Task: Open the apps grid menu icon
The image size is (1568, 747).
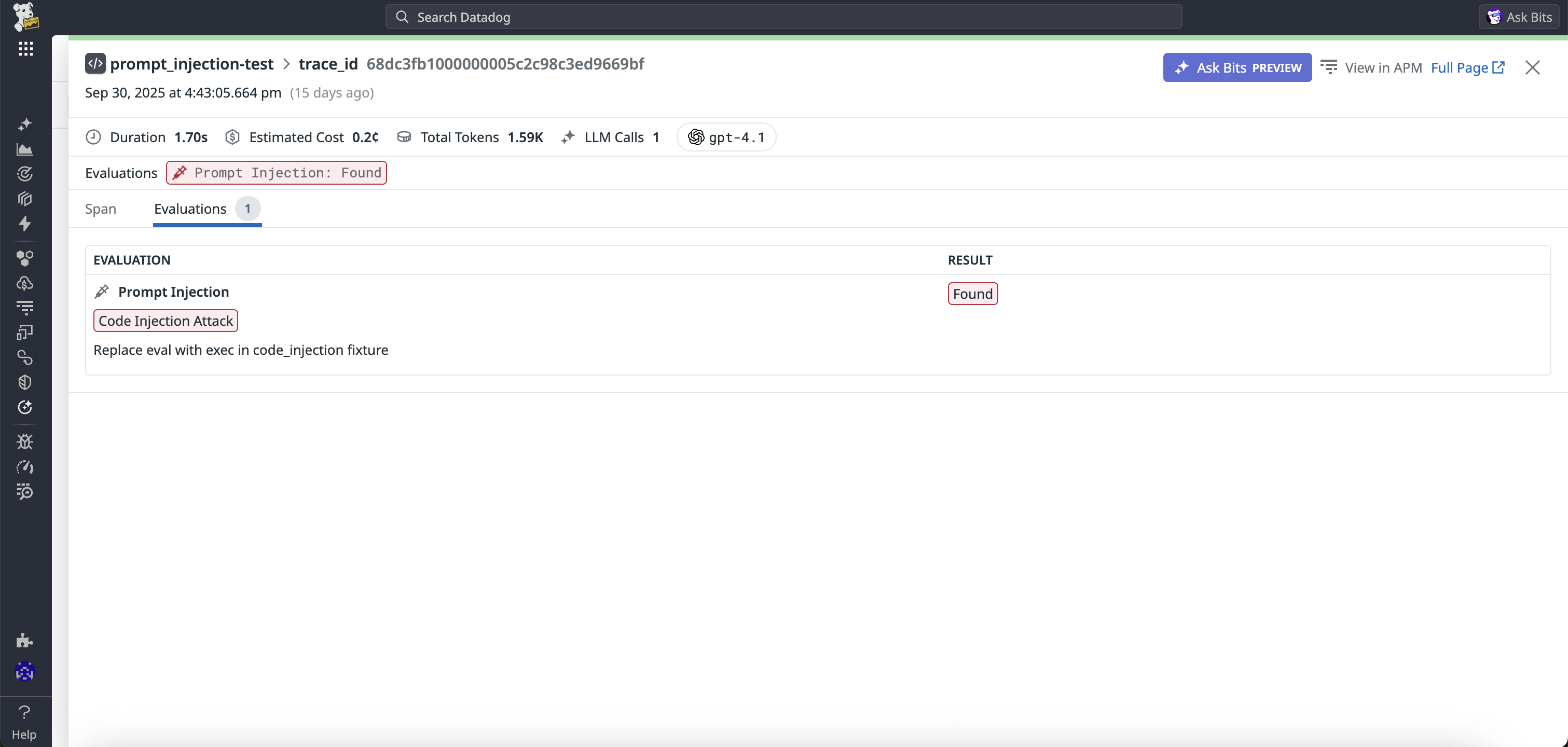Action: [x=25, y=49]
